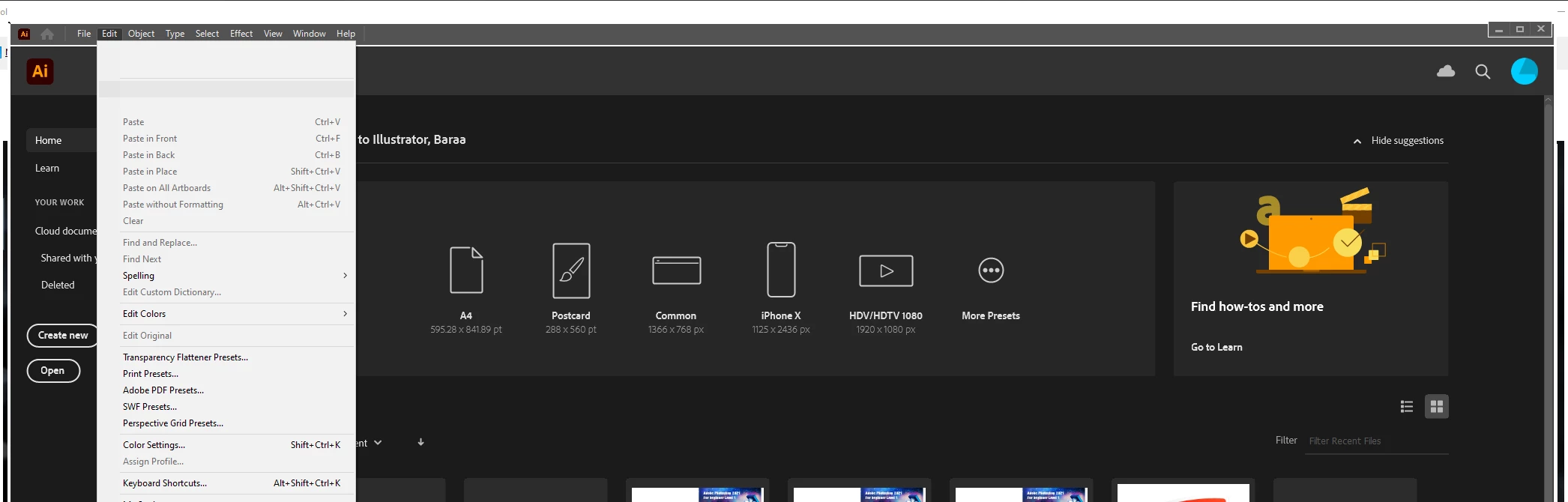
Task: Open the Select menu
Action: coord(207,34)
